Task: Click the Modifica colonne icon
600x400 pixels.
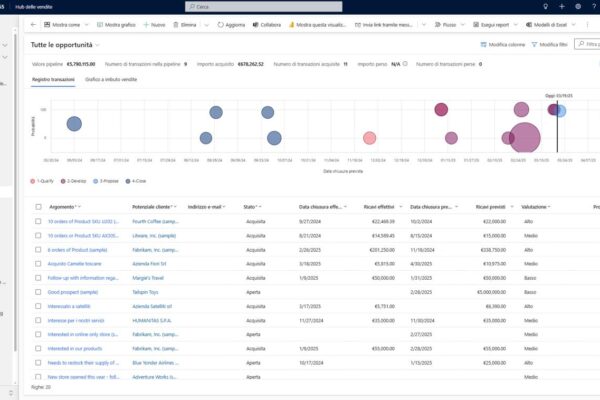Action: pyautogui.click(x=483, y=45)
